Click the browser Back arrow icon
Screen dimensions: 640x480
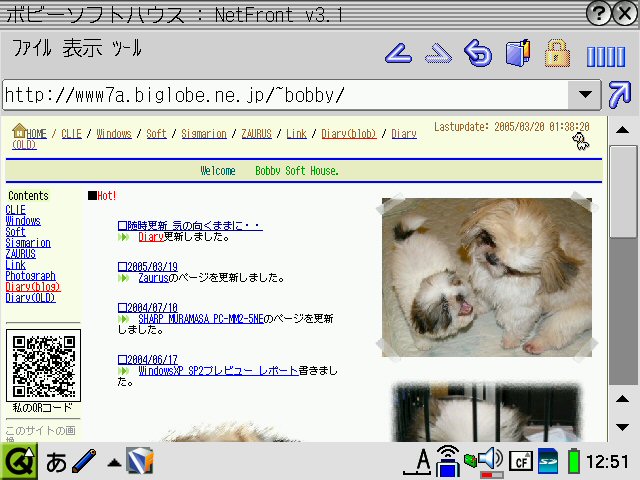tap(400, 53)
